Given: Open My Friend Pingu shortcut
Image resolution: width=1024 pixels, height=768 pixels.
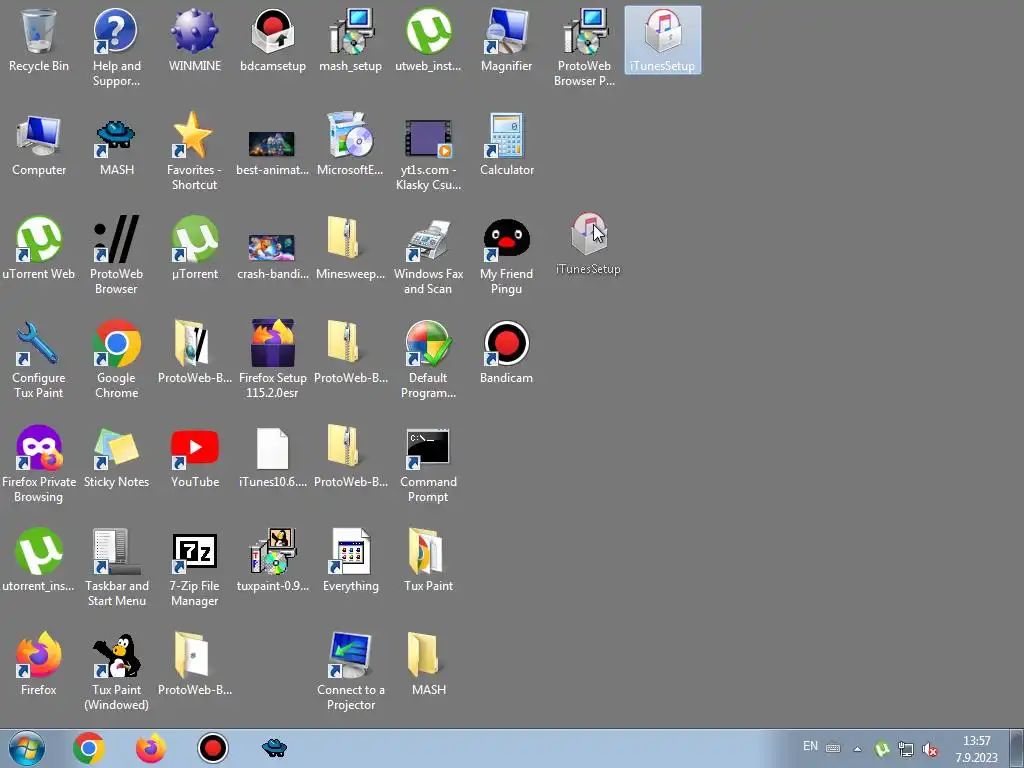Looking at the screenshot, I should click(x=506, y=256).
